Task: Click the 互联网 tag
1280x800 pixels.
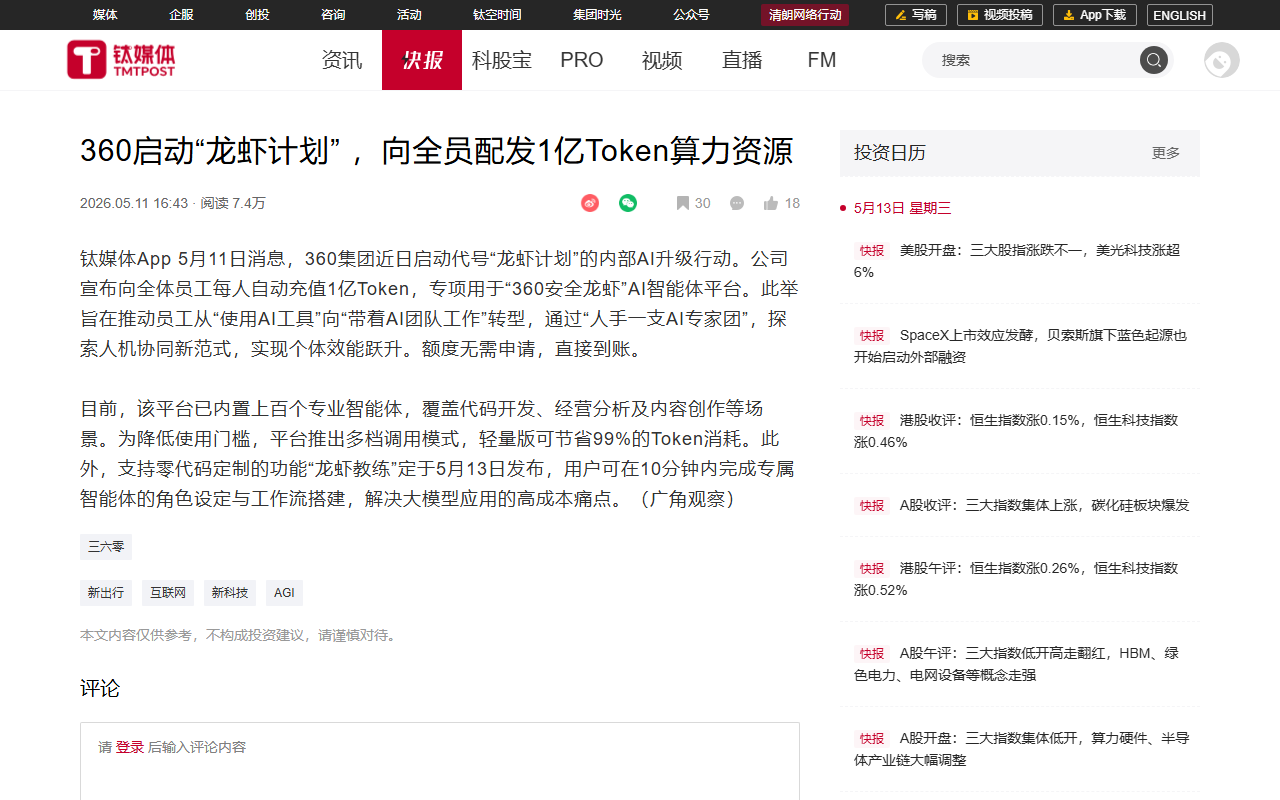Action: 168,593
